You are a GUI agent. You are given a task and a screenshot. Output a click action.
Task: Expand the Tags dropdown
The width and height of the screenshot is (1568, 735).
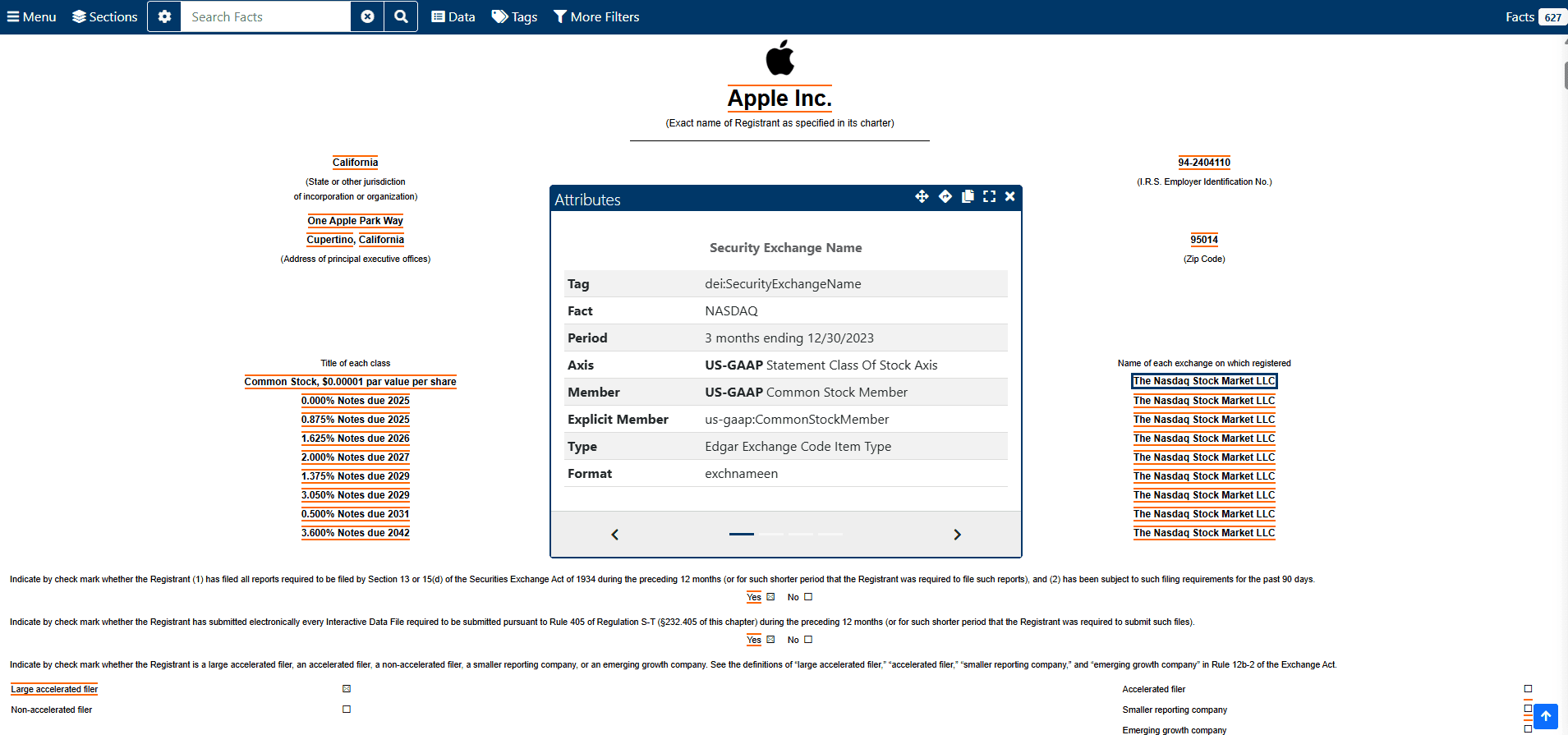tap(514, 16)
